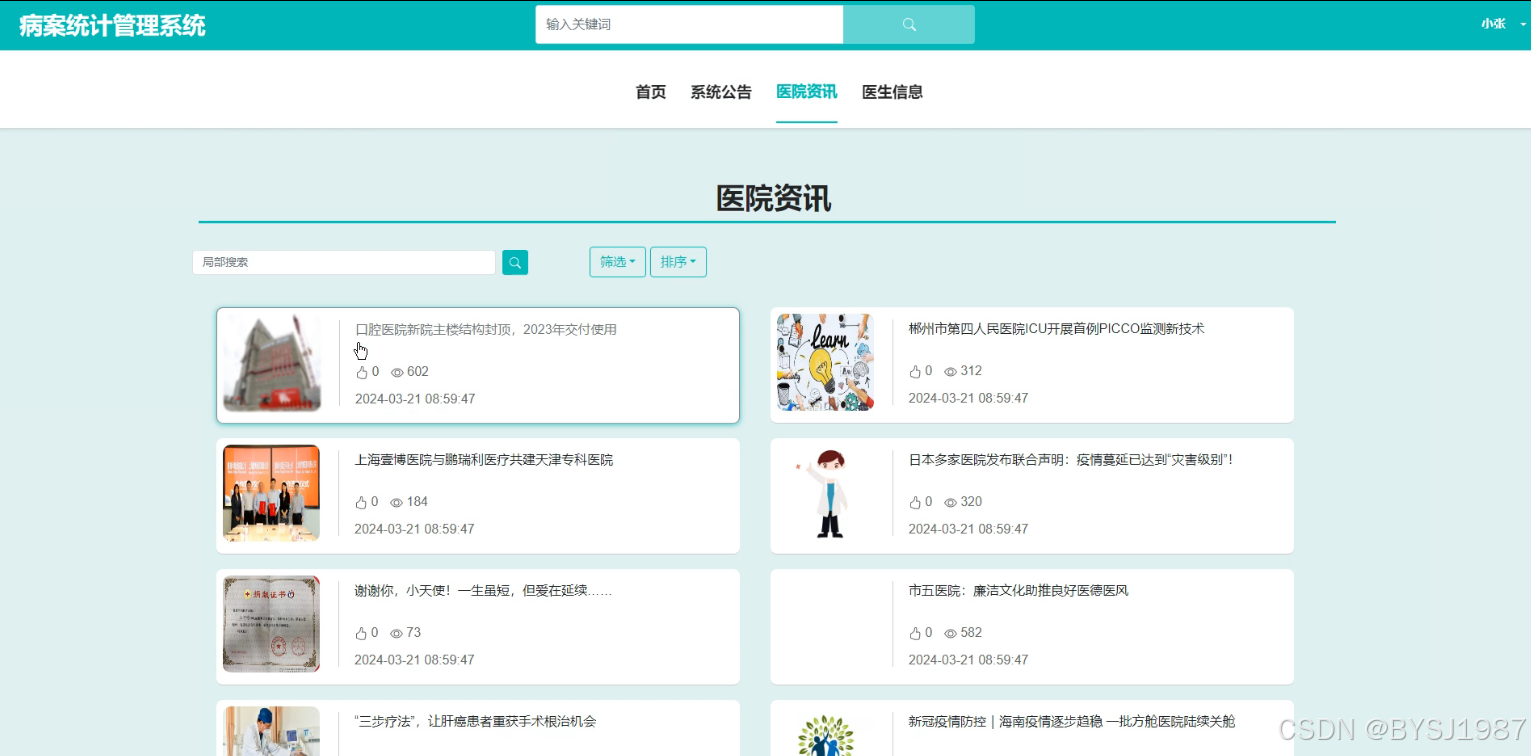Open article 郴州市第四人民医院ICU开展首例PICCO
This screenshot has width=1531, height=756.
1056,328
